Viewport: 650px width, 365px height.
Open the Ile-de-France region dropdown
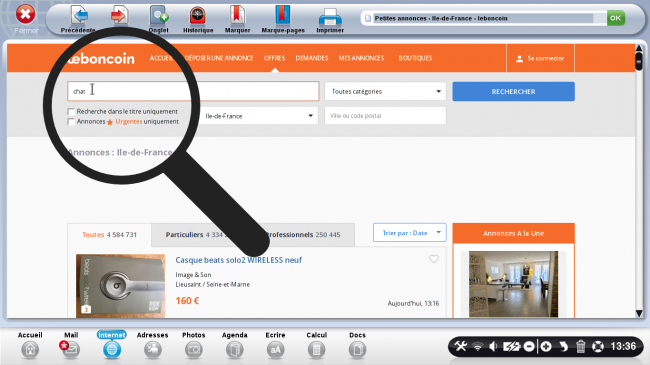258,116
